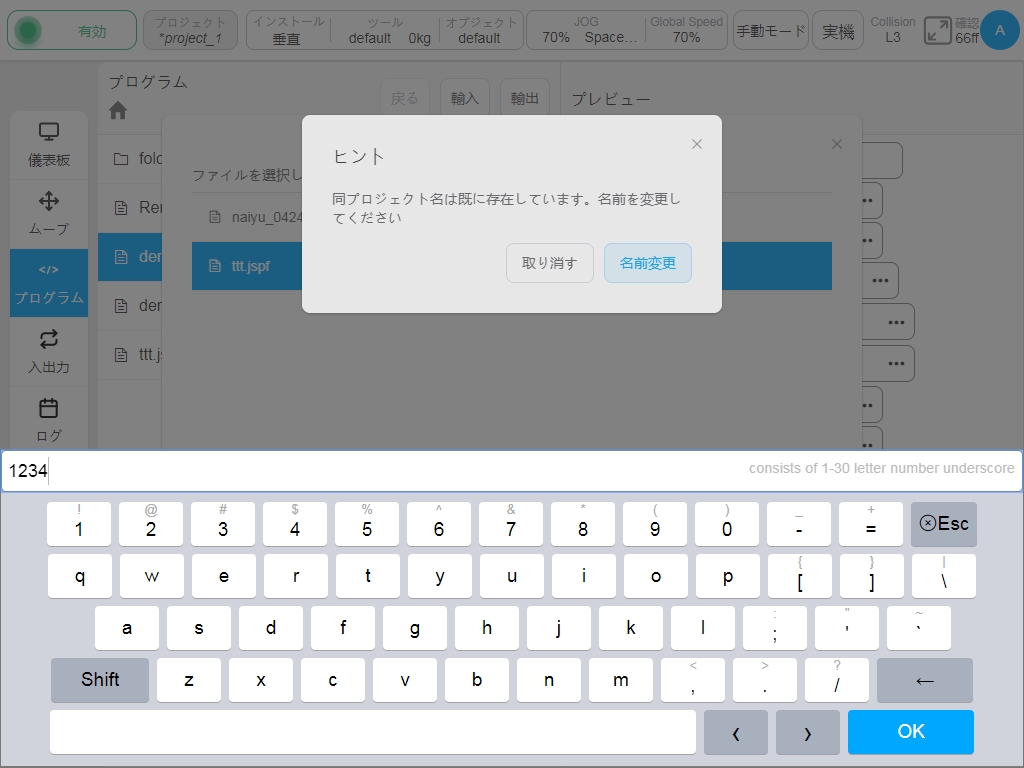The height and width of the screenshot is (768, 1024).
Task: Click the 名前変更 button in hint dialog
Action: [647, 263]
